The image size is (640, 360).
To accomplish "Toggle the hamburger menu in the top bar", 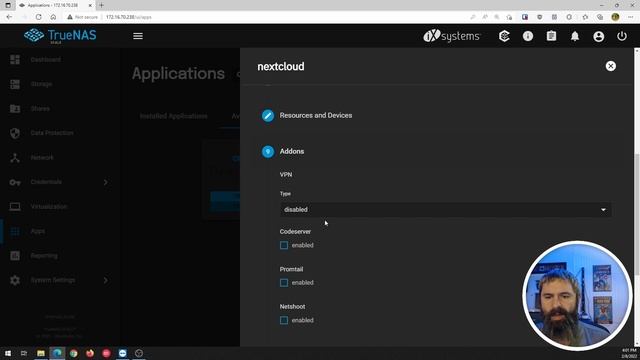I will pos(138,36).
